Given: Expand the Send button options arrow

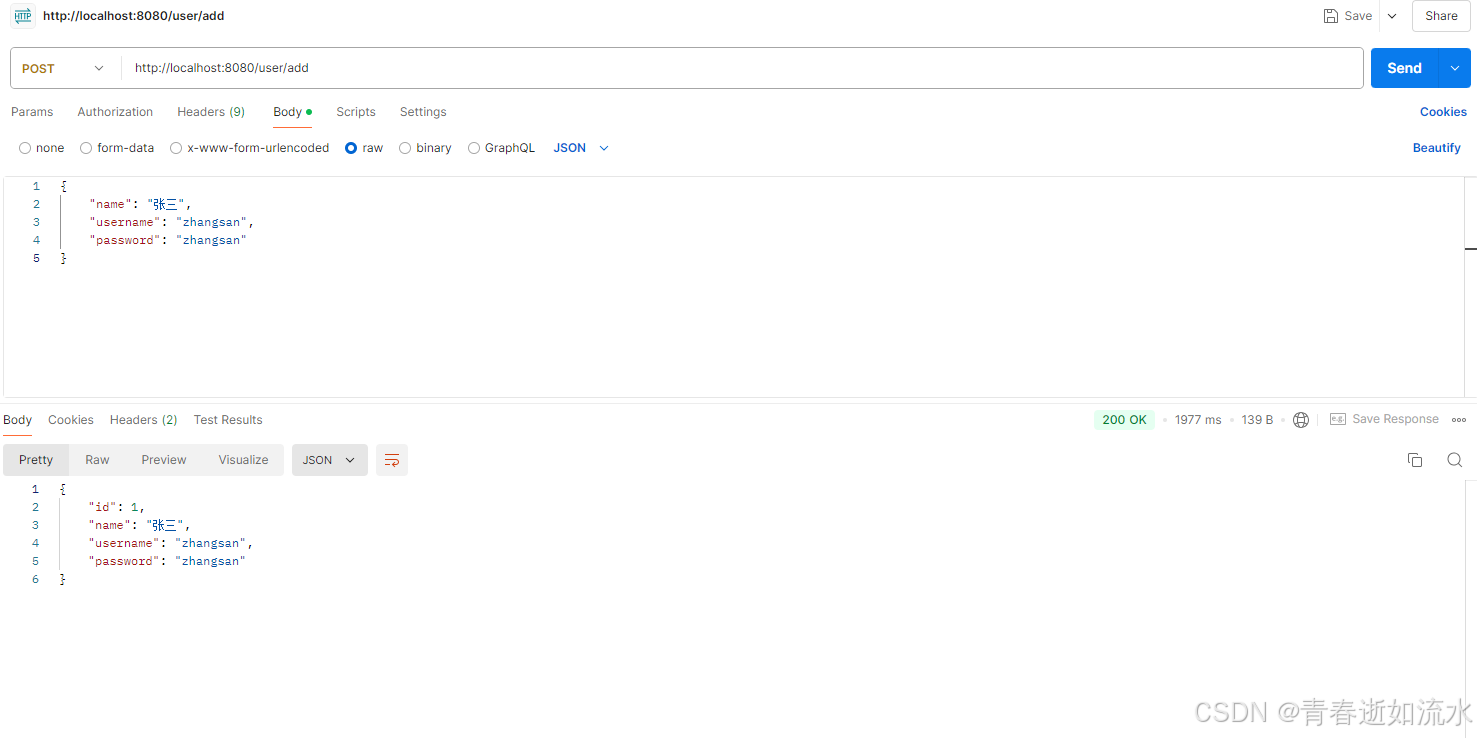Looking at the screenshot, I should [x=1454, y=68].
